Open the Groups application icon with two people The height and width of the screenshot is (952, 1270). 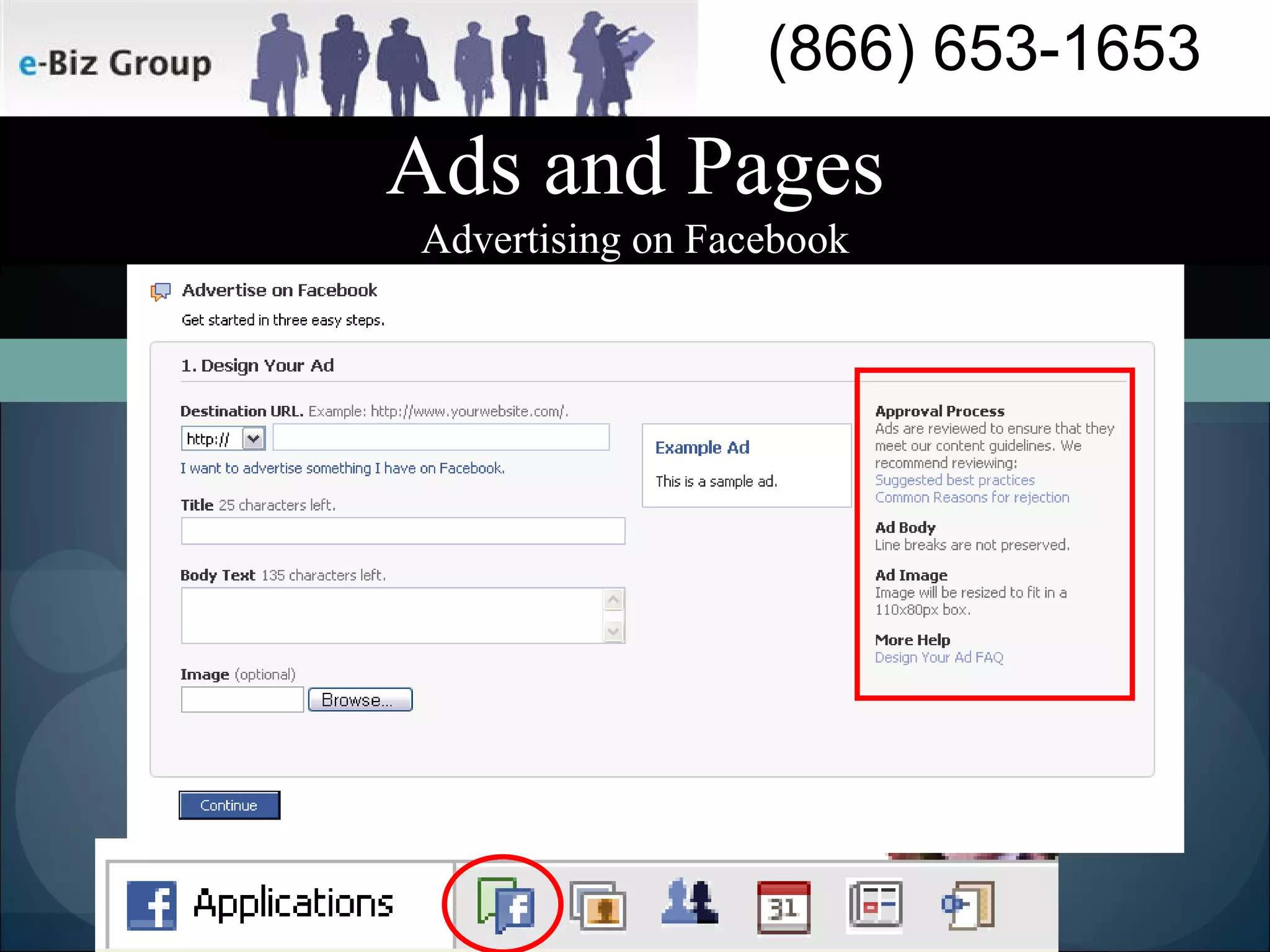click(x=690, y=902)
